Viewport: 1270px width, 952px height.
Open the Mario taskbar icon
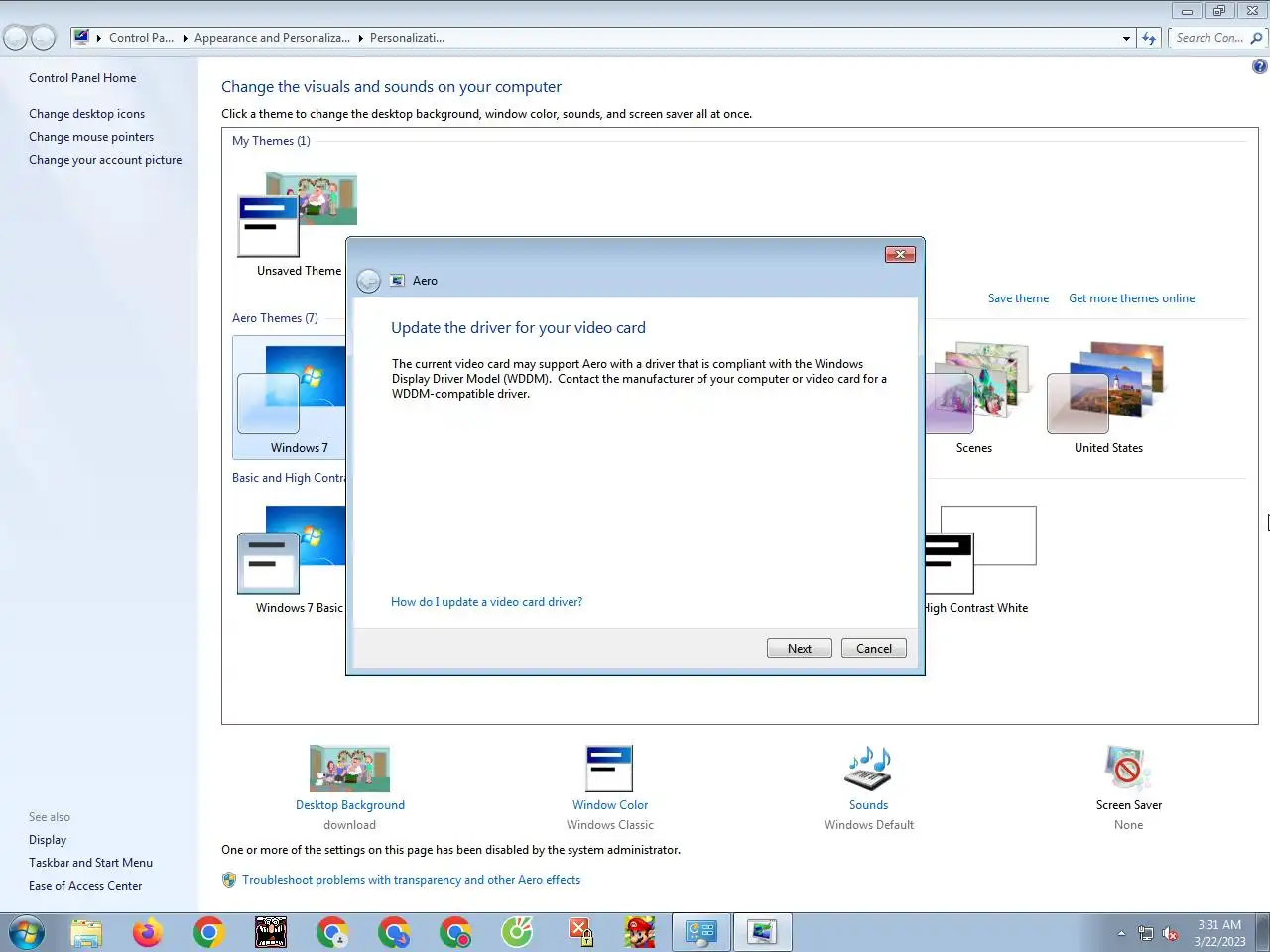coord(641,932)
